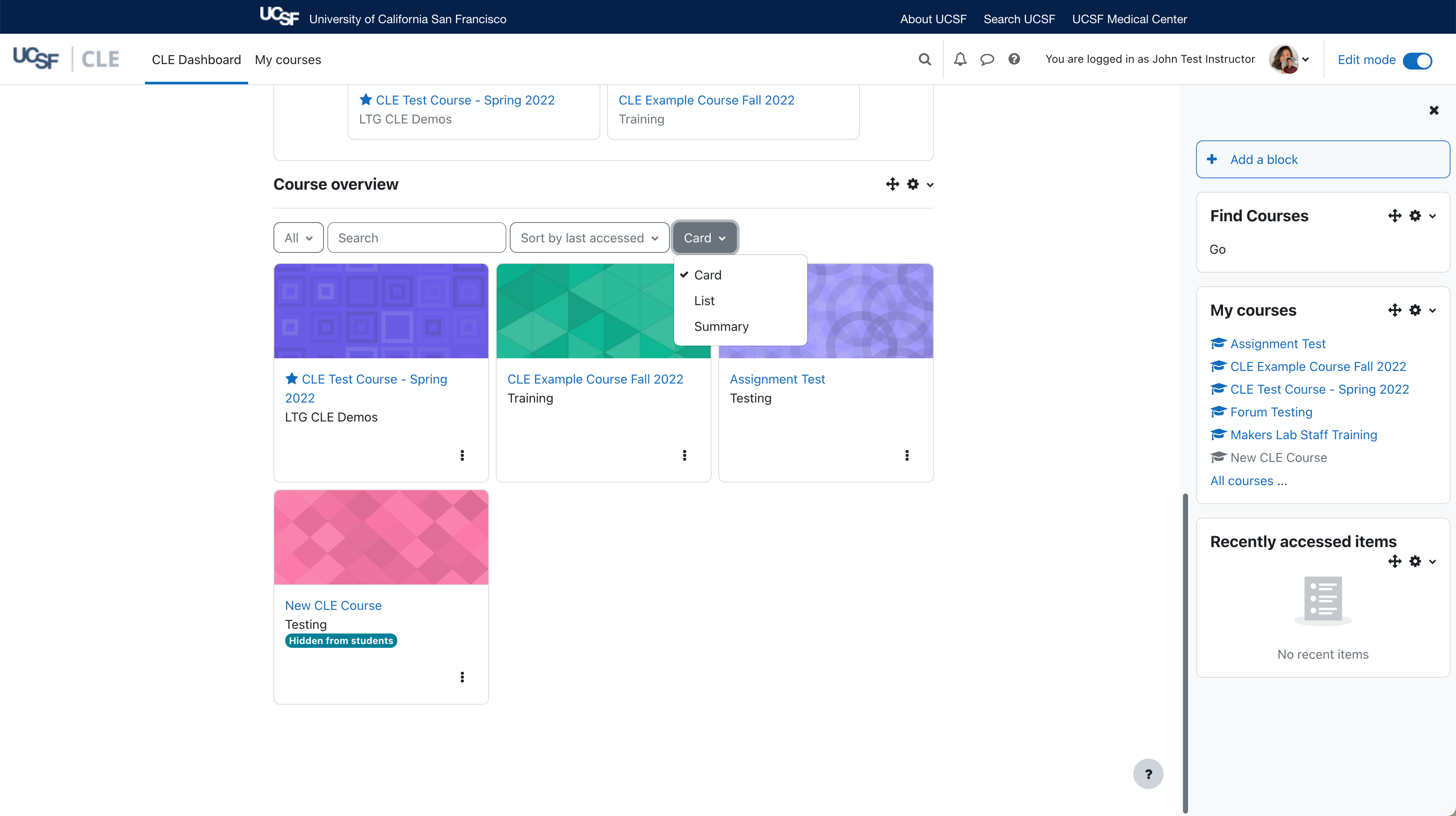Open Assignment Test in My courses sidebar
The width and height of the screenshot is (1456, 816).
pos(1277,344)
